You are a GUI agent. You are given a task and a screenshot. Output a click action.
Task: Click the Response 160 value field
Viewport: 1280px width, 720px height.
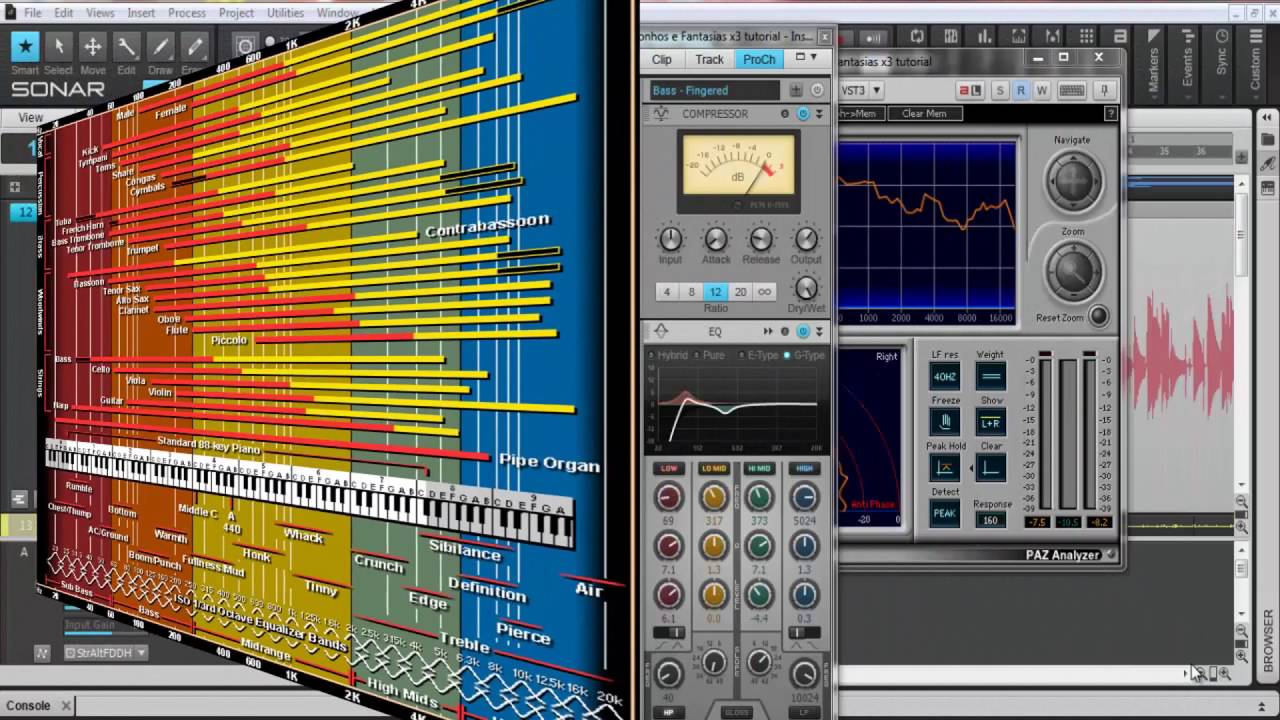(991, 520)
